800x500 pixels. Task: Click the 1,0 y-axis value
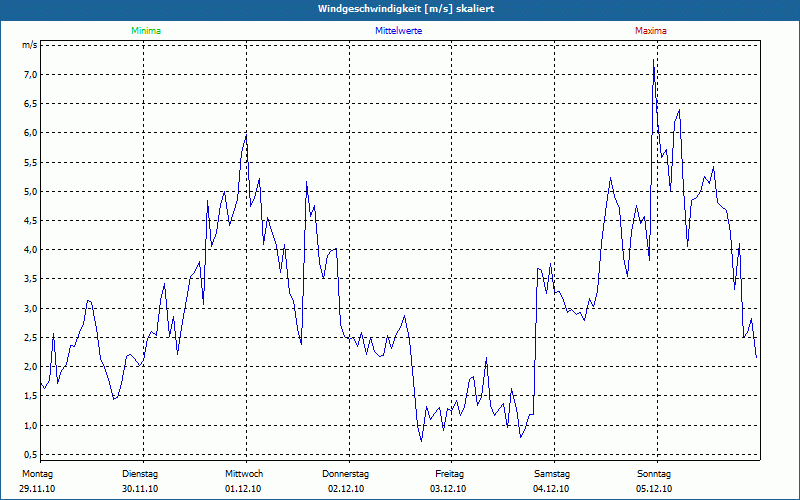pos(31,425)
